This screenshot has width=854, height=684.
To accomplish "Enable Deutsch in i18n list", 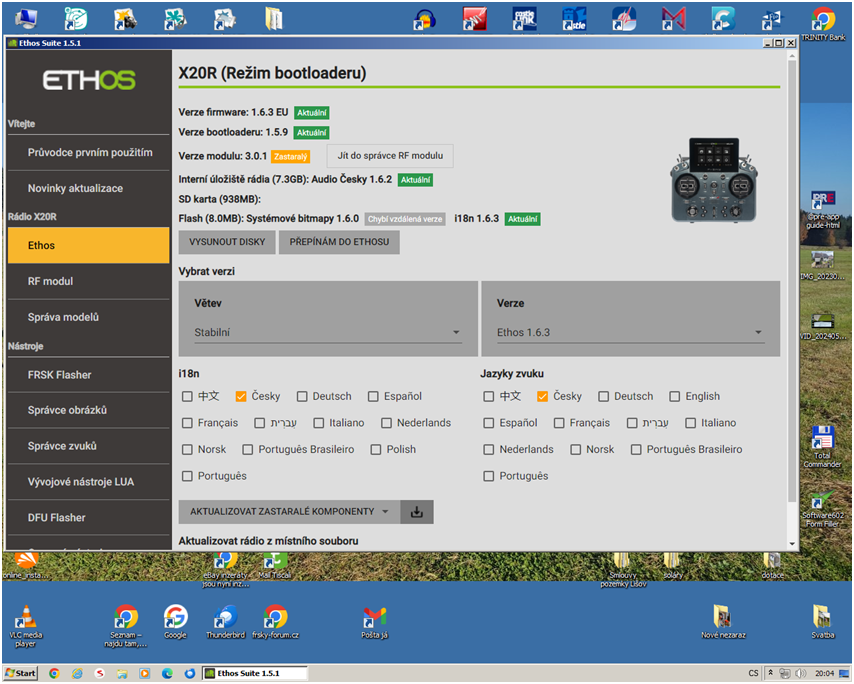I will [303, 396].
